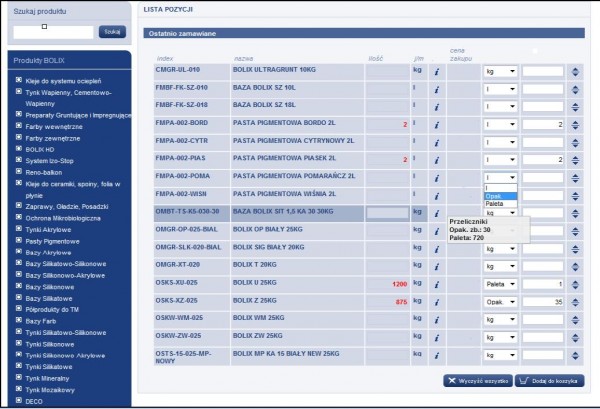The image size is (600, 409).
Task: Open Zaprawy, Gładzie, Posadzki category link
Action: pos(67,207)
